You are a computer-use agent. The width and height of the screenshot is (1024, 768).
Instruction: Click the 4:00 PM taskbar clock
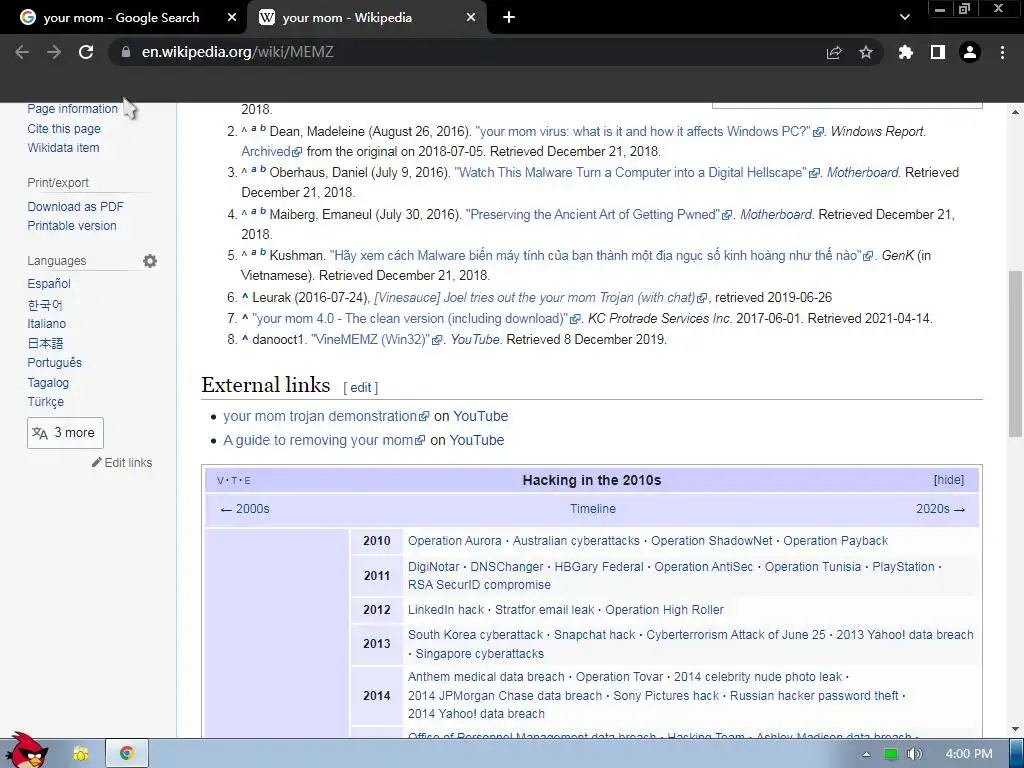(x=968, y=754)
